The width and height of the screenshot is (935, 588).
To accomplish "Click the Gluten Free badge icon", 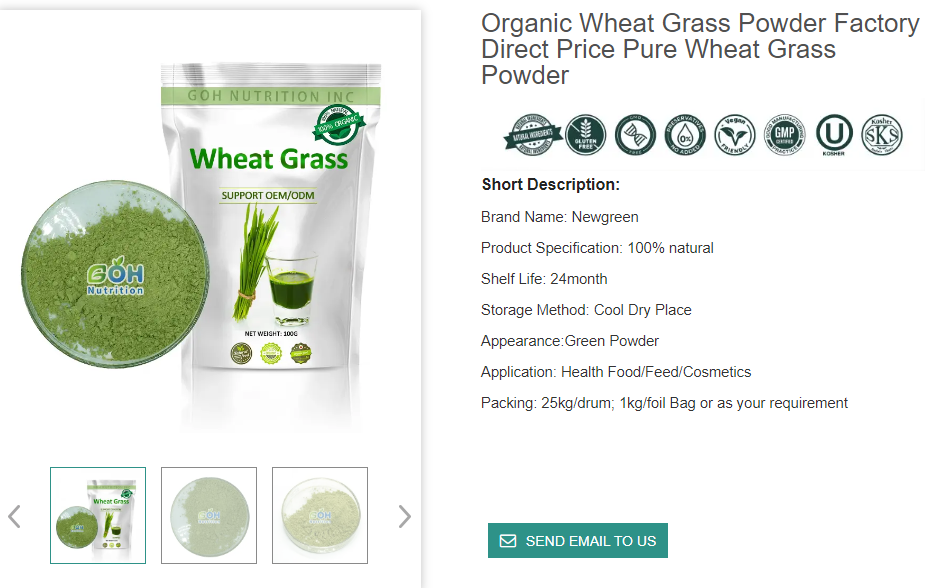I will pyautogui.click(x=586, y=135).
